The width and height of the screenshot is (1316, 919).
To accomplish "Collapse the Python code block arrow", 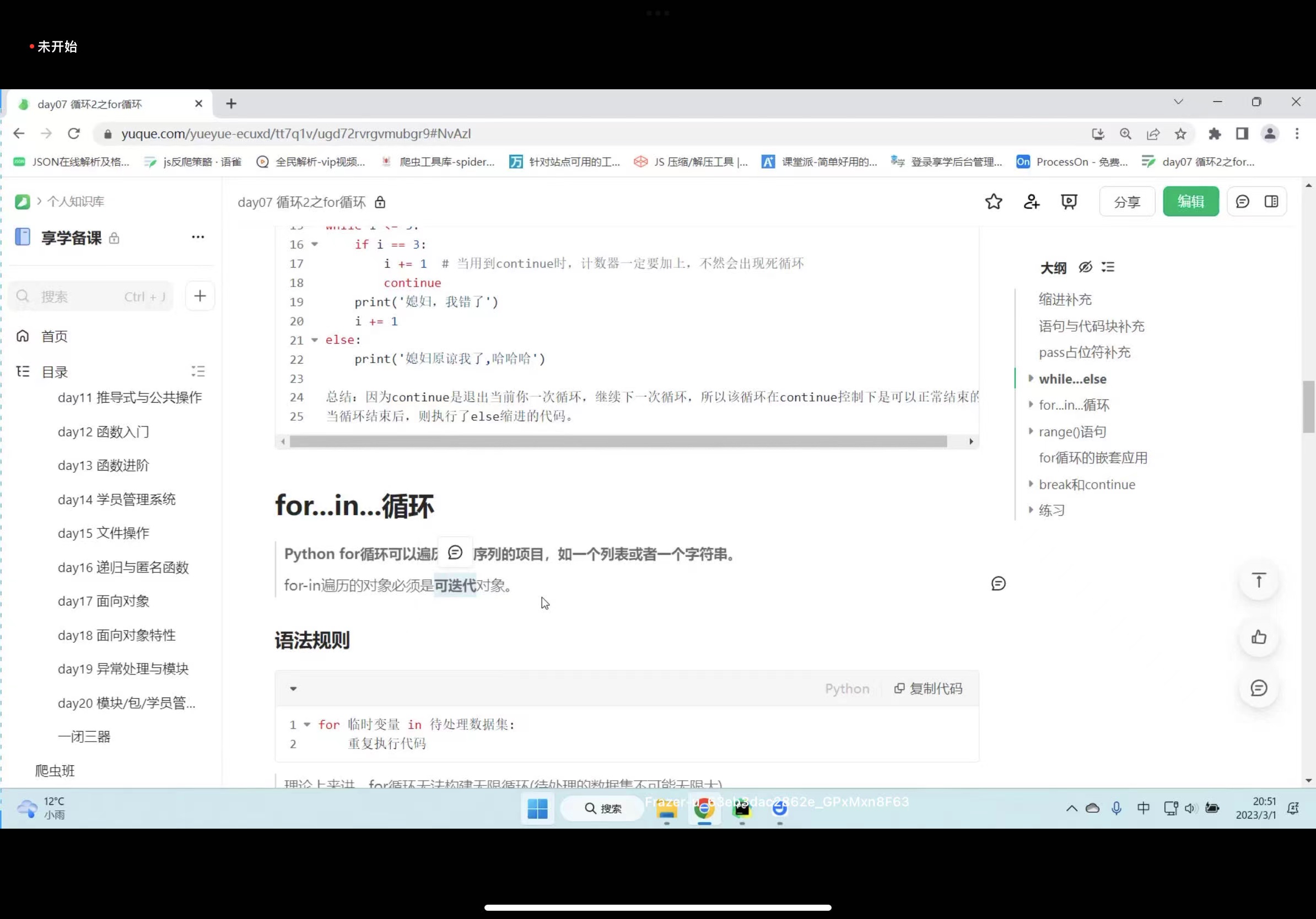I will point(294,689).
